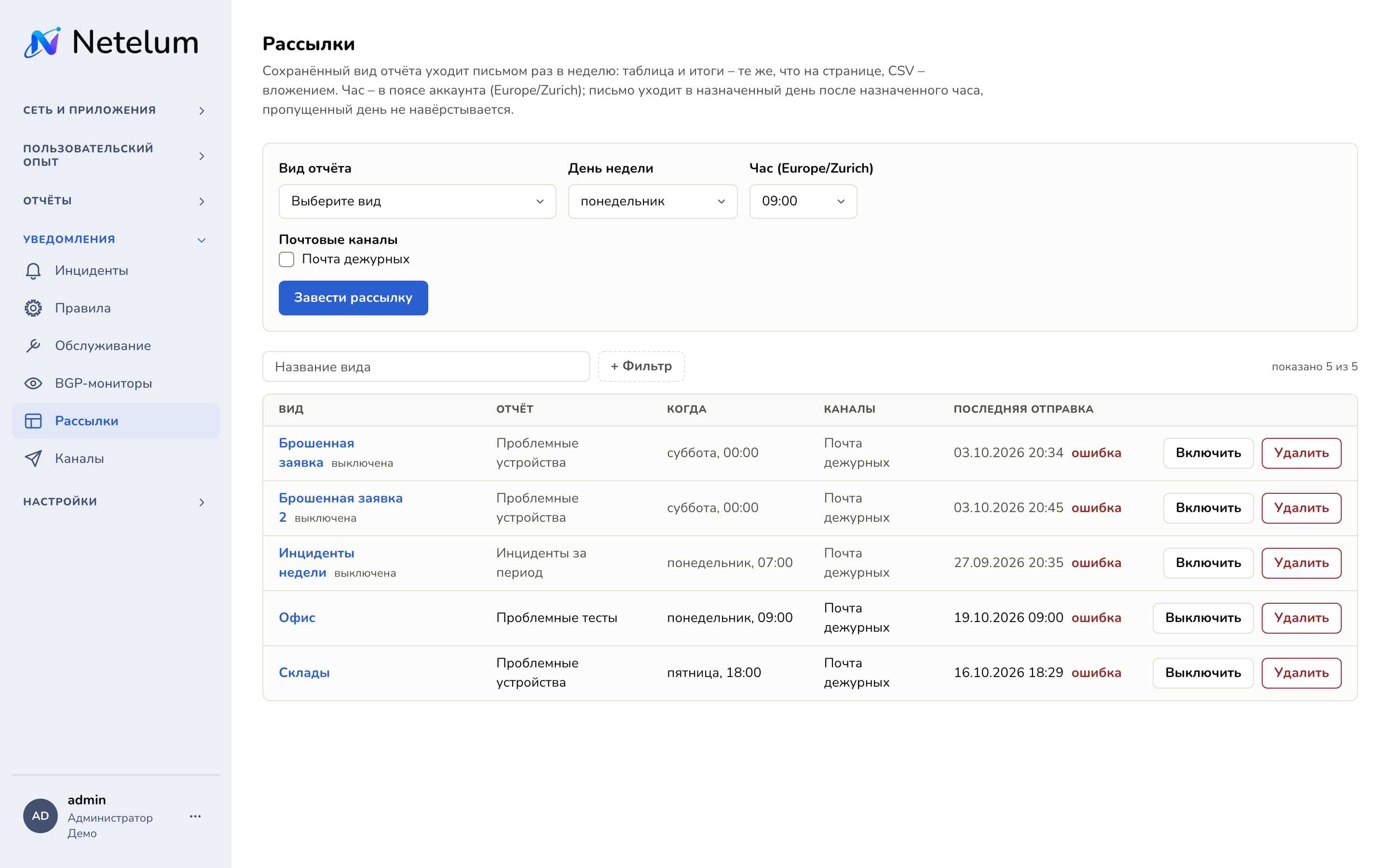This screenshot has width=1389, height=868.
Task: Open Инциденты bell icon in sidebar
Action: 33,271
